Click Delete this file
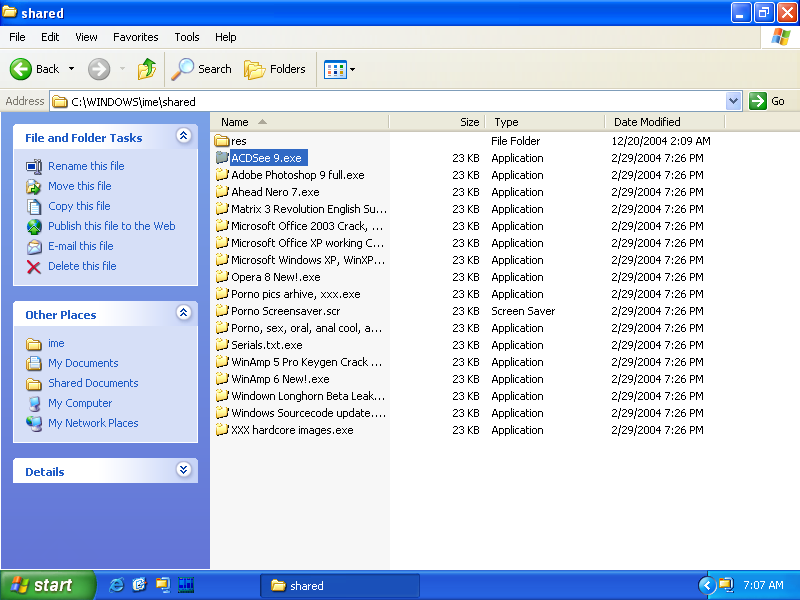Image resolution: width=800 pixels, height=600 pixels. pos(82,266)
